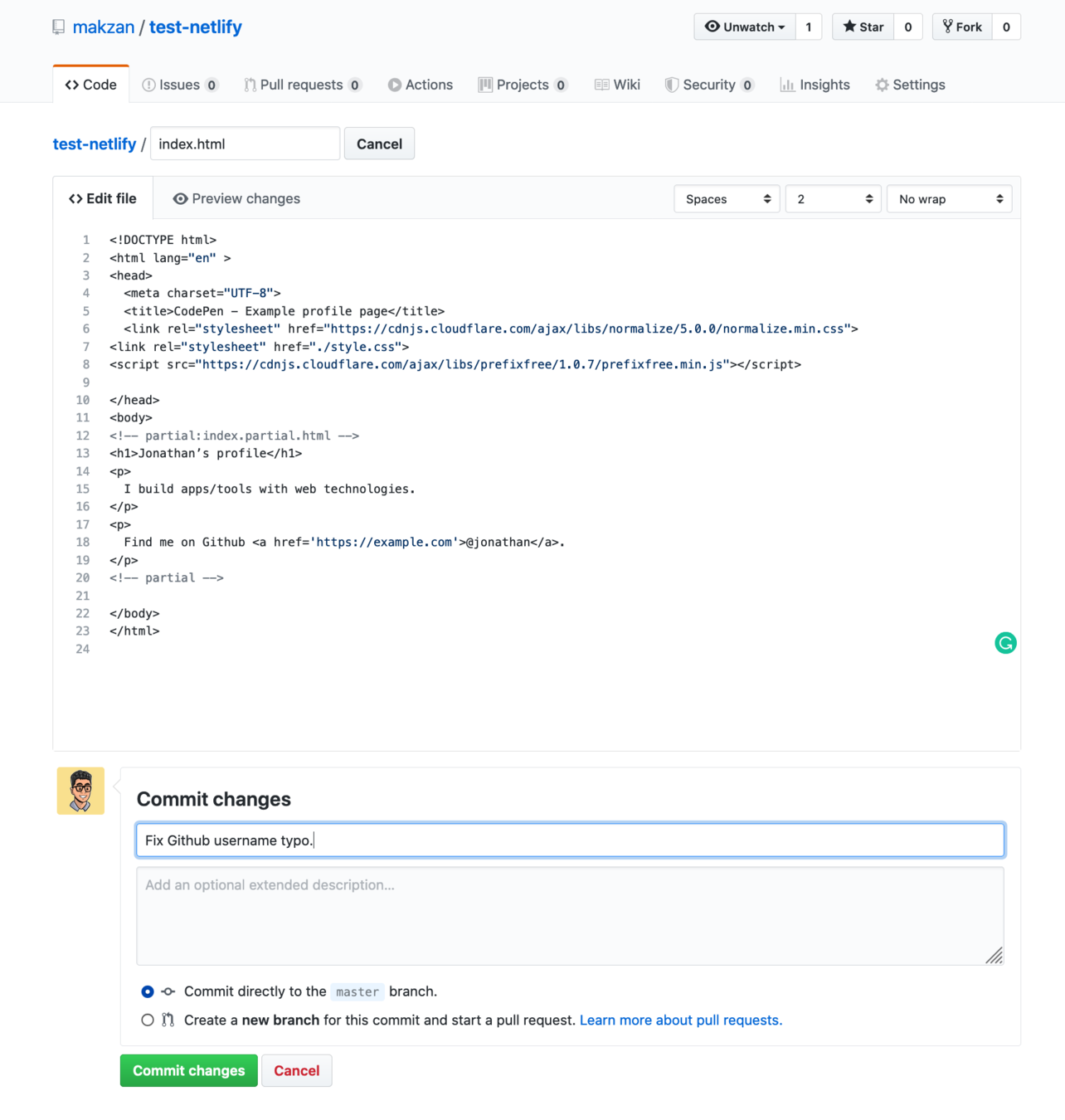Click the Grammarly icon in the editor
The image size is (1065, 1120).
[1005, 643]
